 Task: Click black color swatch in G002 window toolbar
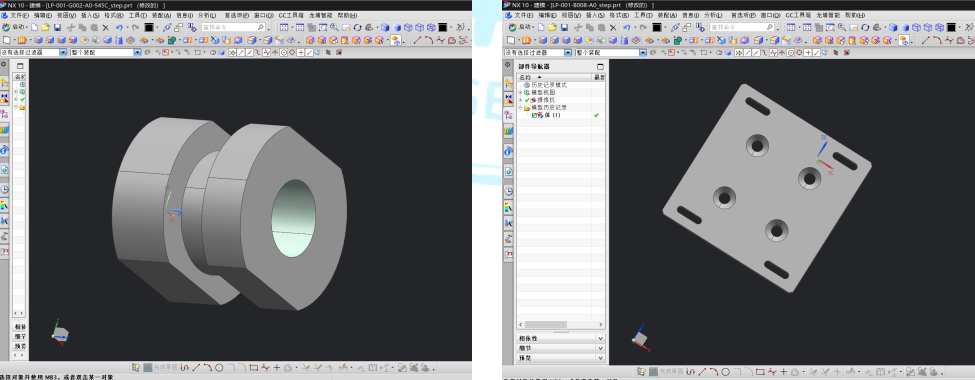click(149, 27)
